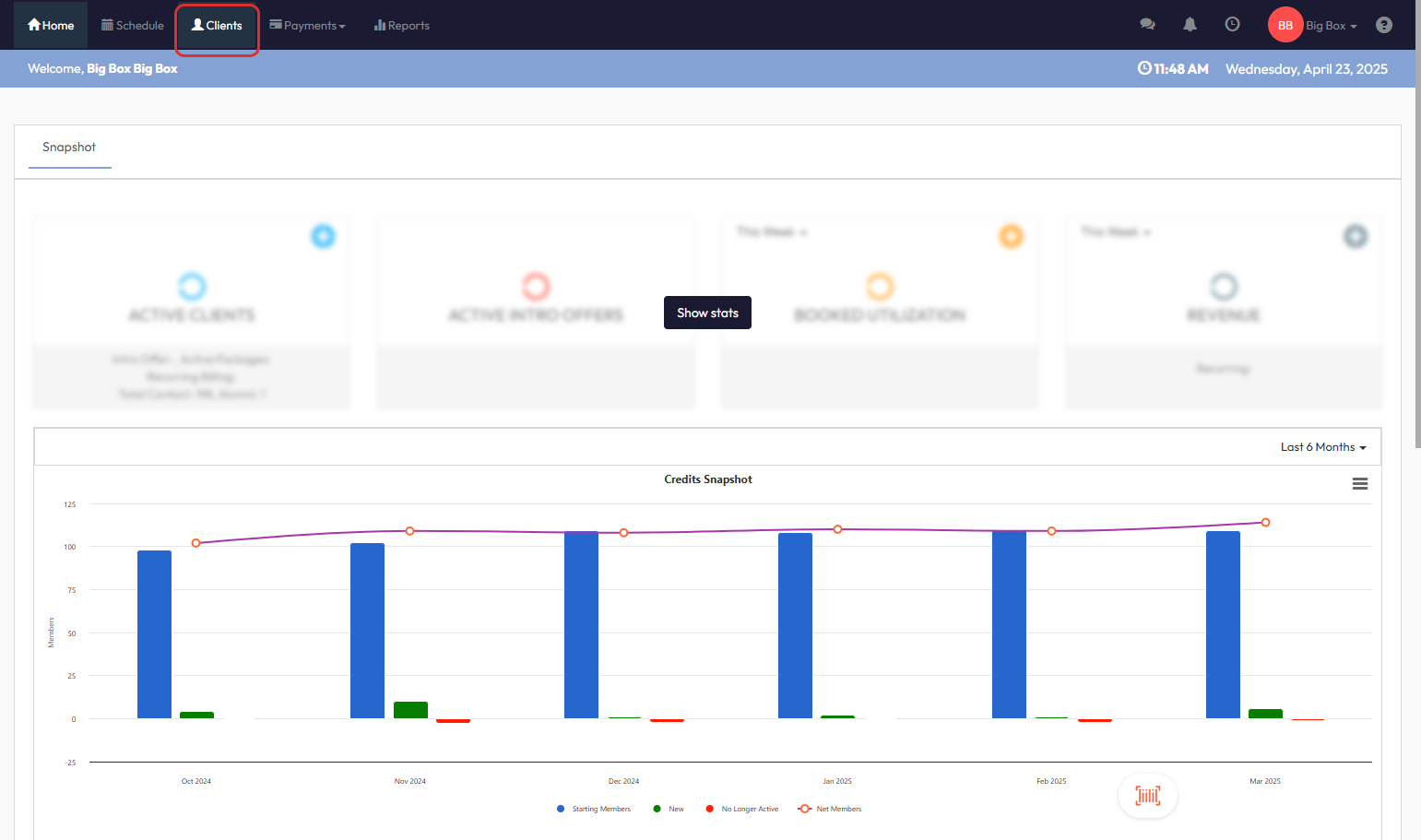
Task: Click the BB profile avatar
Action: pos(1285,25)
